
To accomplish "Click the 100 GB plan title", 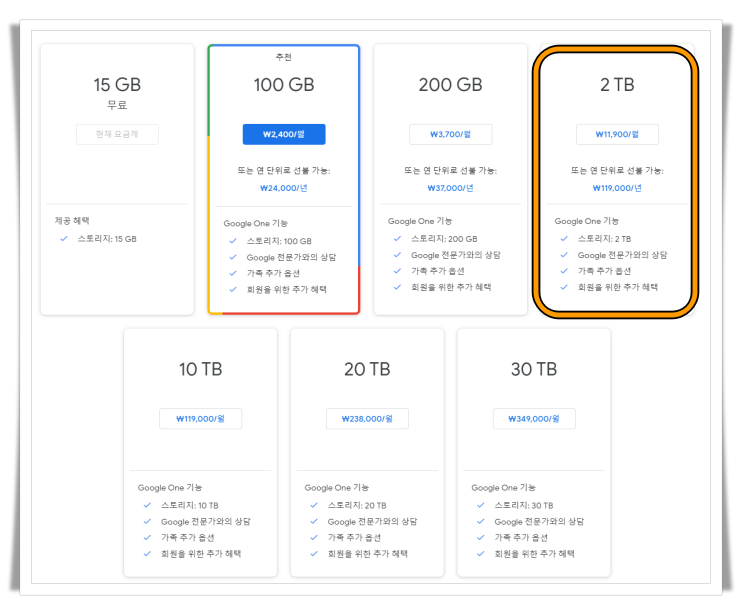I will click(284, 85).
